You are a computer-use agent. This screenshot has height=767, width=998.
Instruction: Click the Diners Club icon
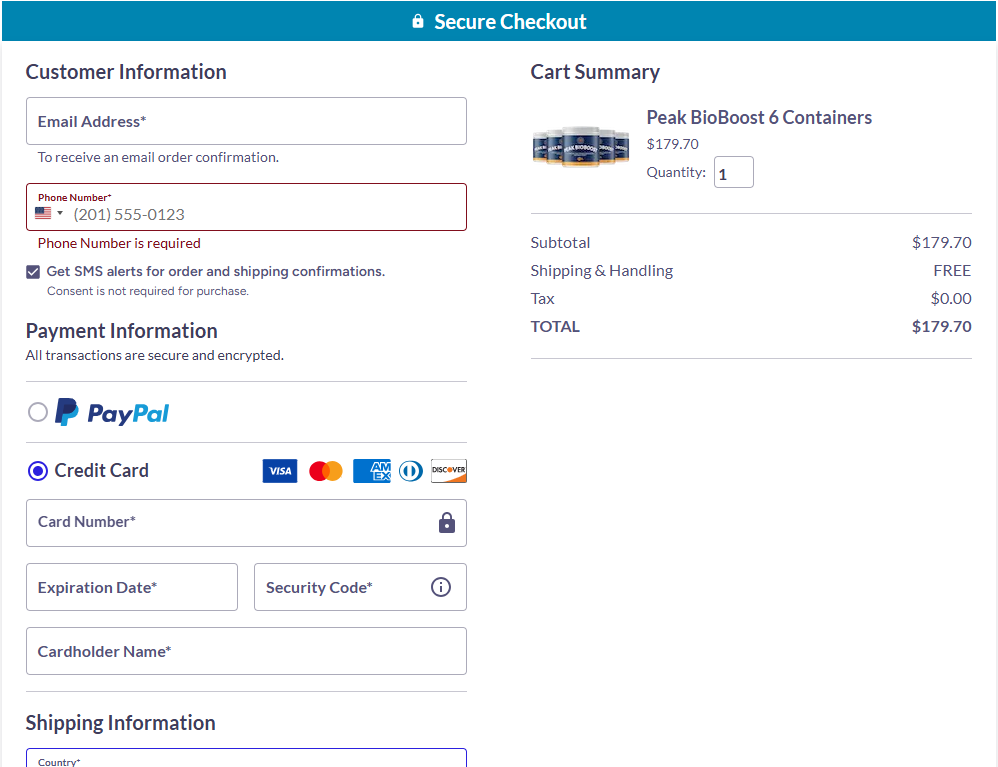point(411,471)
